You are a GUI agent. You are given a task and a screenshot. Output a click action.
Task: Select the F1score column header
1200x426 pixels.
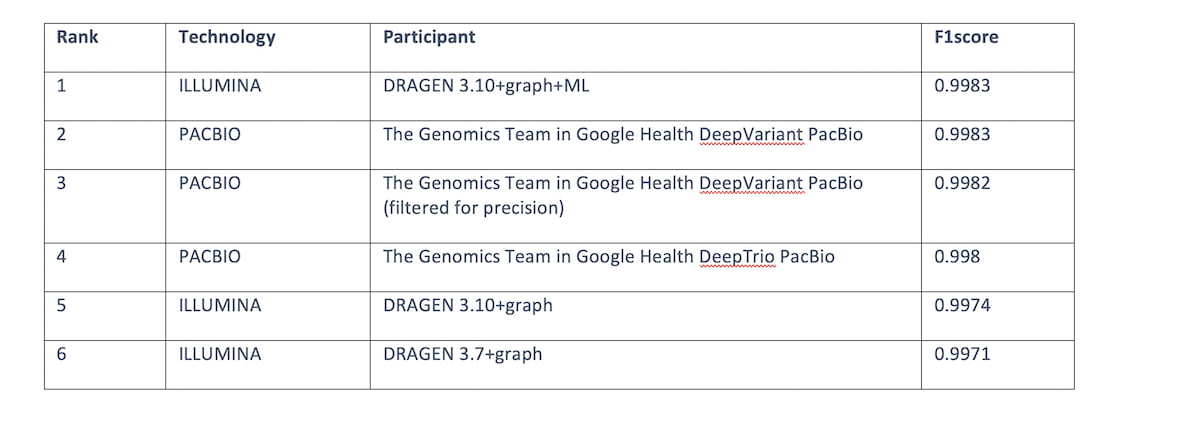(x=966, y=38)
